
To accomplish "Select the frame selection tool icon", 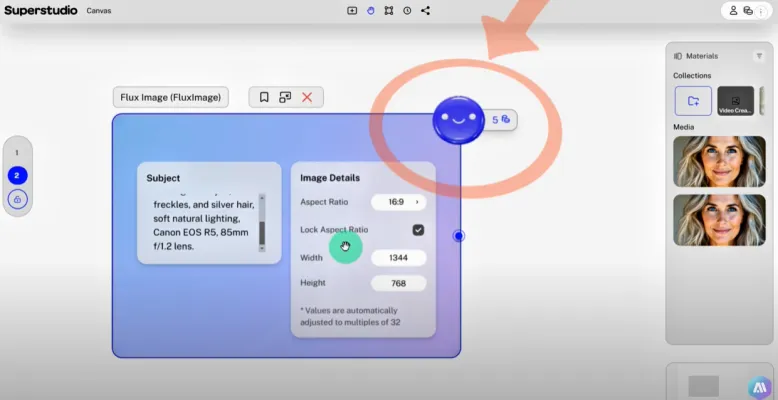I will tap(388, 10).
